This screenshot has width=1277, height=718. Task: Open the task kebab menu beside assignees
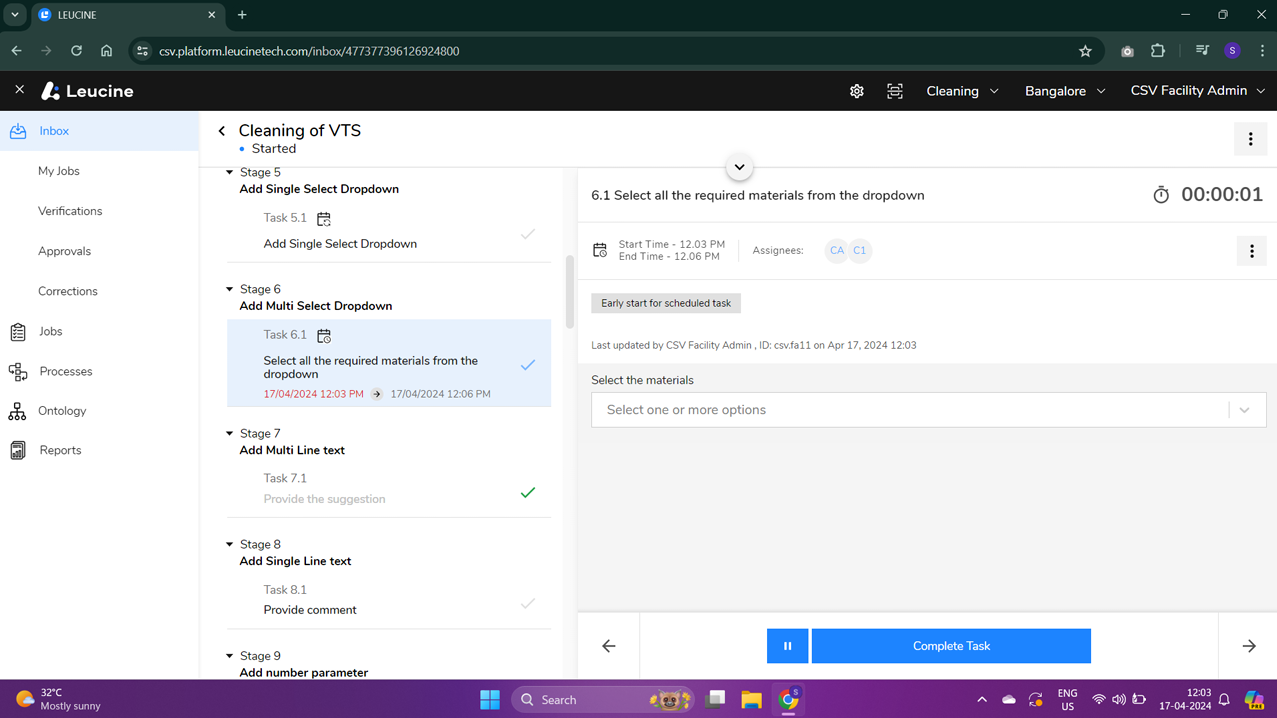1251,251
